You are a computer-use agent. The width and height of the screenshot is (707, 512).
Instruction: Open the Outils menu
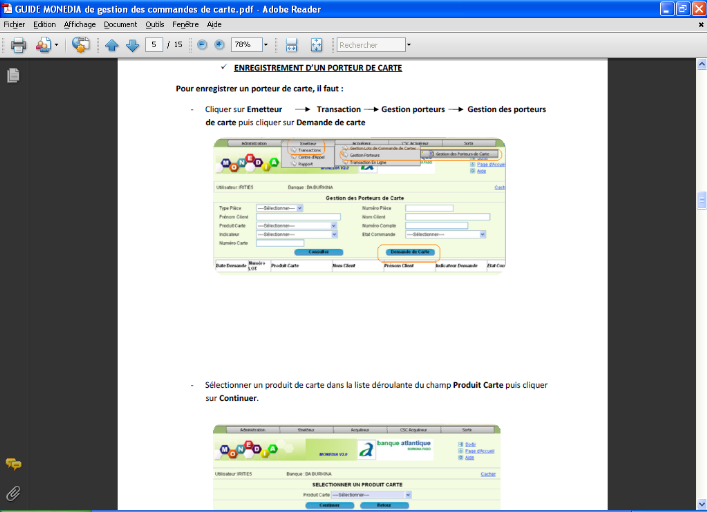coord(155,24)
